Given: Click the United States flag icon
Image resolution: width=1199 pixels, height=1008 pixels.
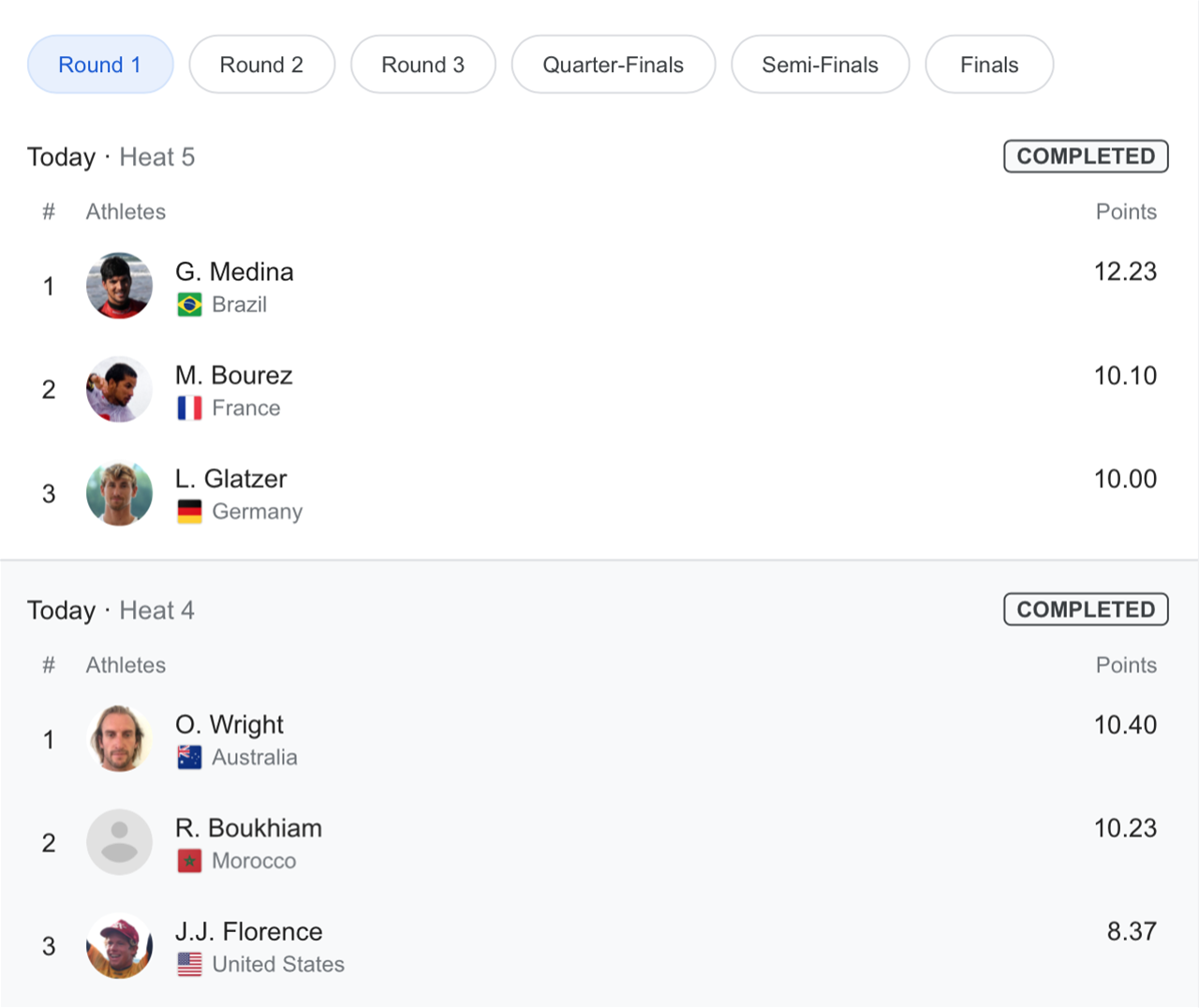Looking at the screenshot, I should click(x=189, y=964).
